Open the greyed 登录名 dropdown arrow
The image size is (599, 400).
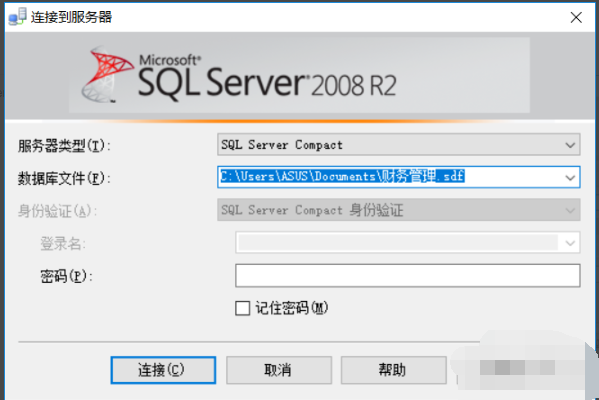click(x=570, y=243)
